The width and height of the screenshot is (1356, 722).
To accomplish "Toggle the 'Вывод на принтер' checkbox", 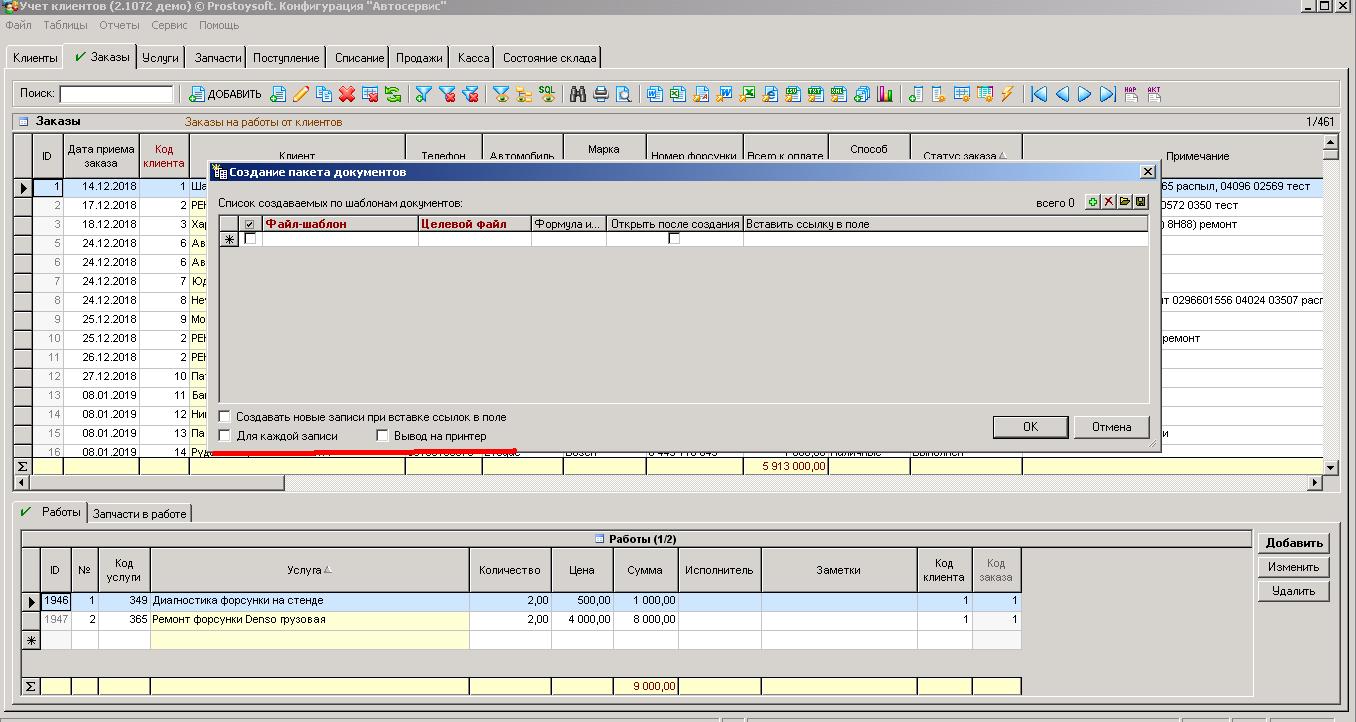I will click(382, 436).
